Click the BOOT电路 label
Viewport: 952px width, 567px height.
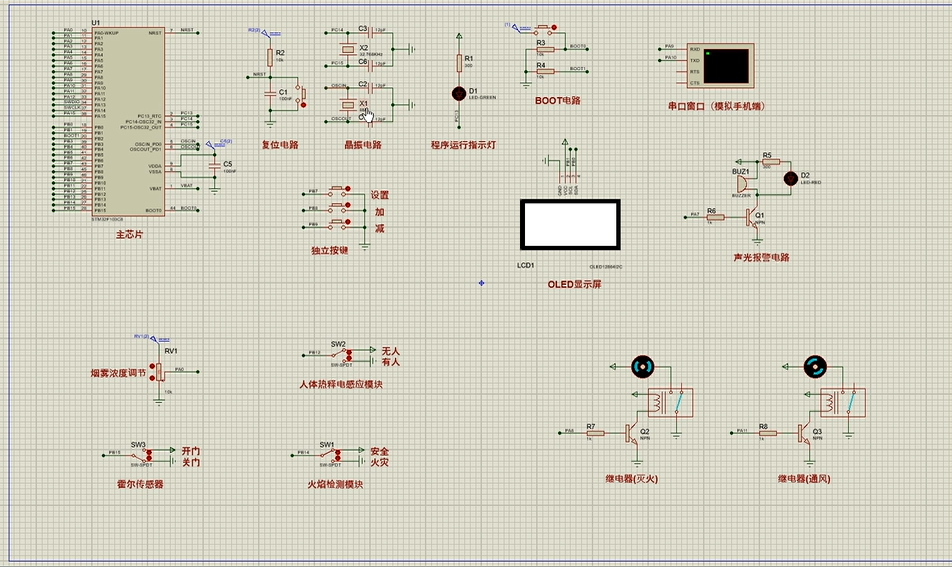557,101
